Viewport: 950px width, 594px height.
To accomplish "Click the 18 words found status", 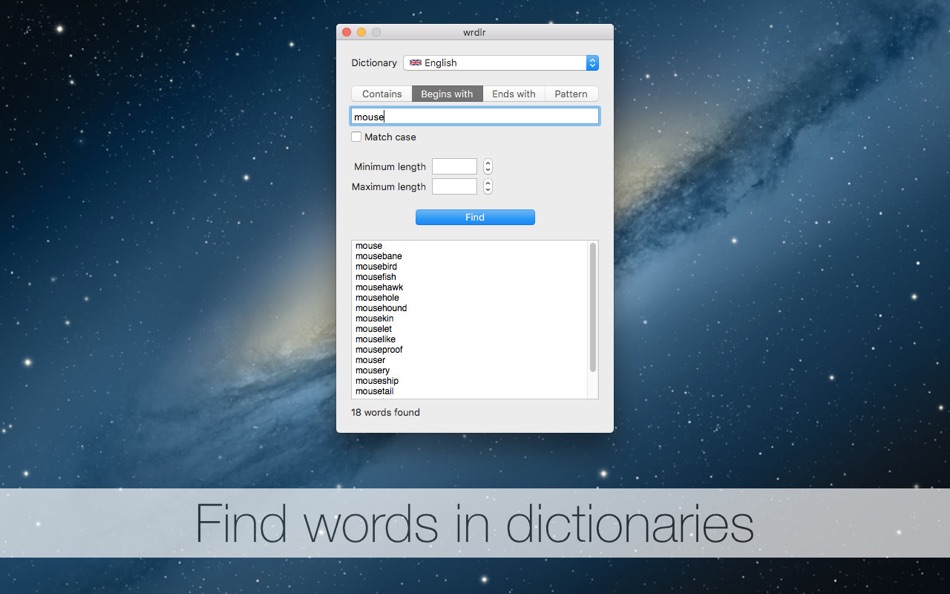I will (x=385, y=412).
